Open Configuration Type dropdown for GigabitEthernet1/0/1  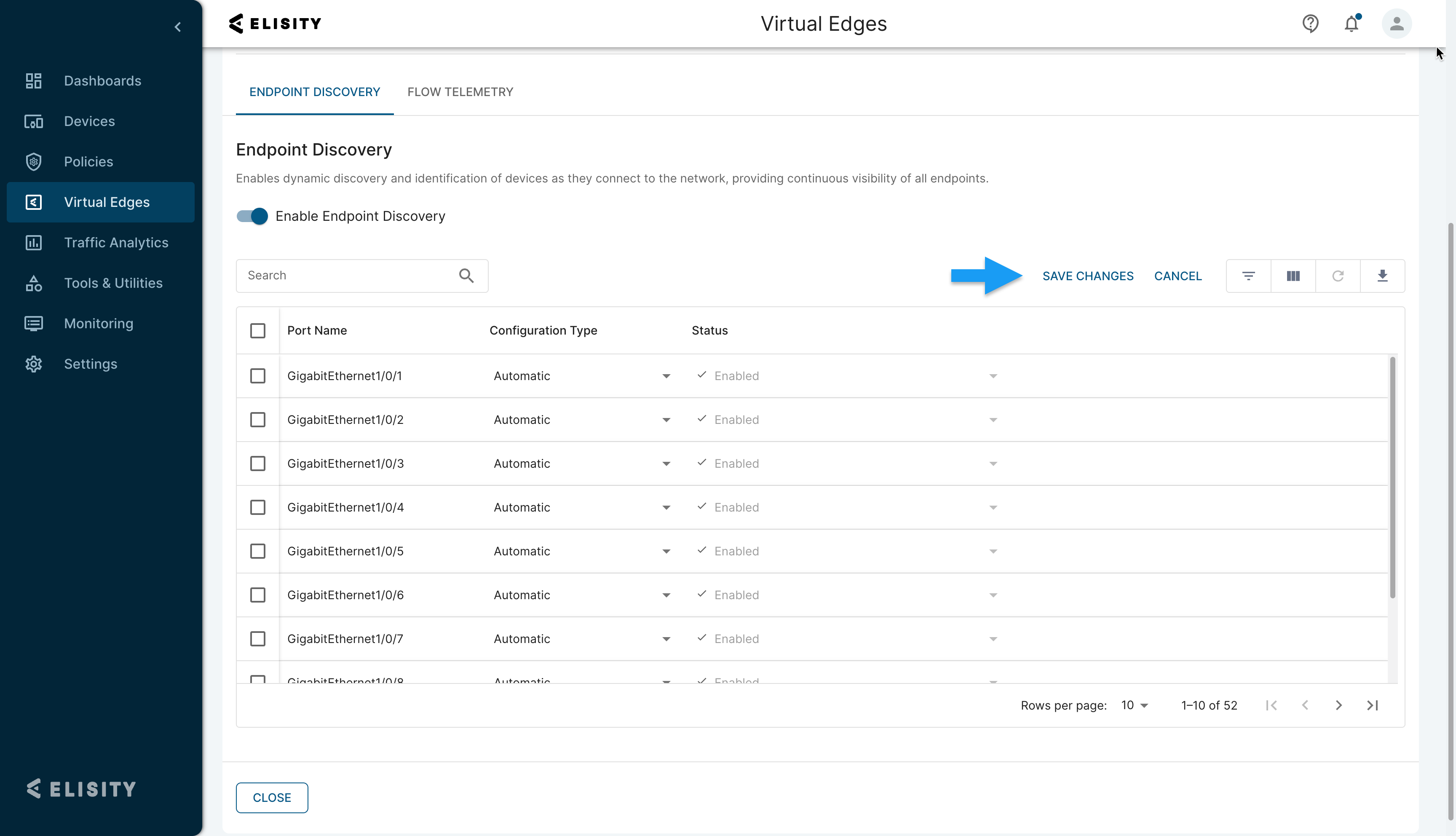click(666, 376)
